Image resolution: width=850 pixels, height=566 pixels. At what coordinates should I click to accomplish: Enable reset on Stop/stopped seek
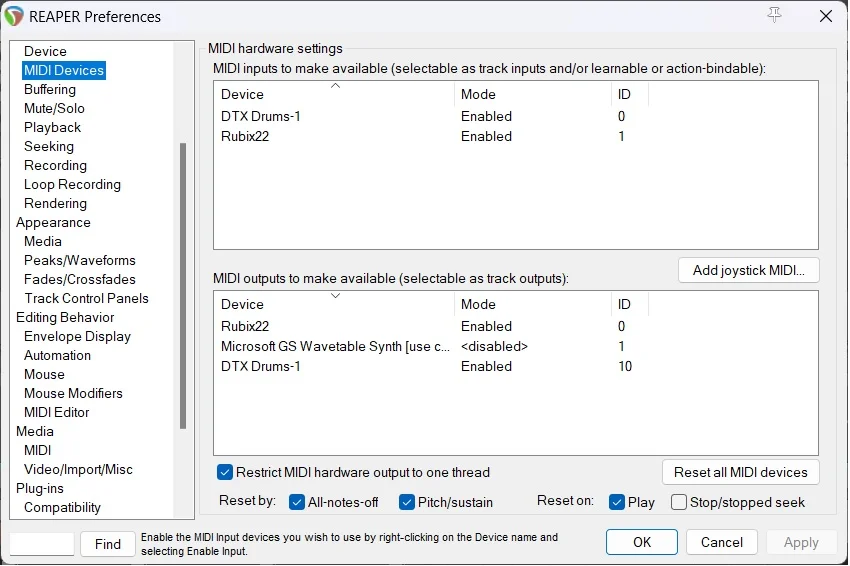pyautogui.click(x=679, y=502)
